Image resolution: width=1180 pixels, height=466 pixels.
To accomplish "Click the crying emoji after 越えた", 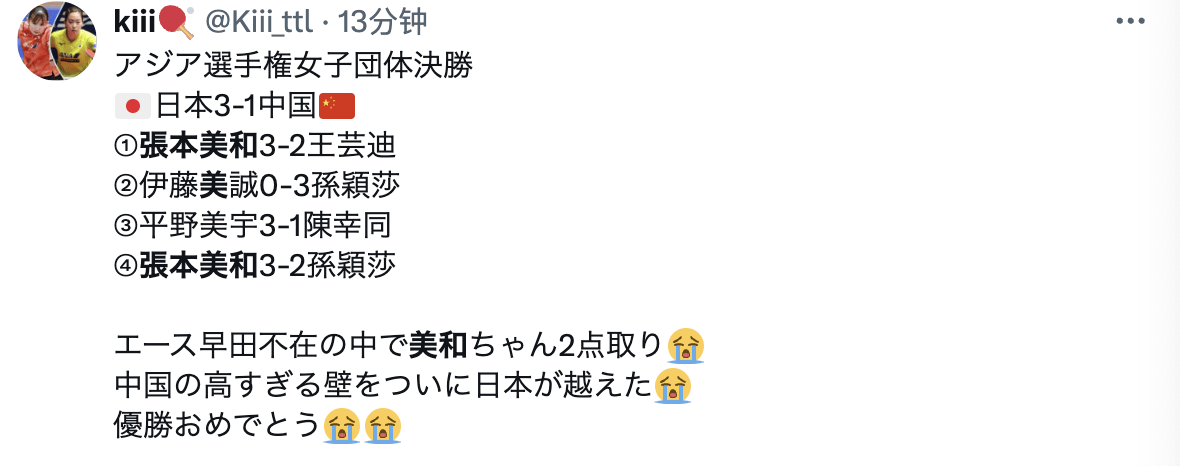I will pyautogui.click(x=674, y=387).
